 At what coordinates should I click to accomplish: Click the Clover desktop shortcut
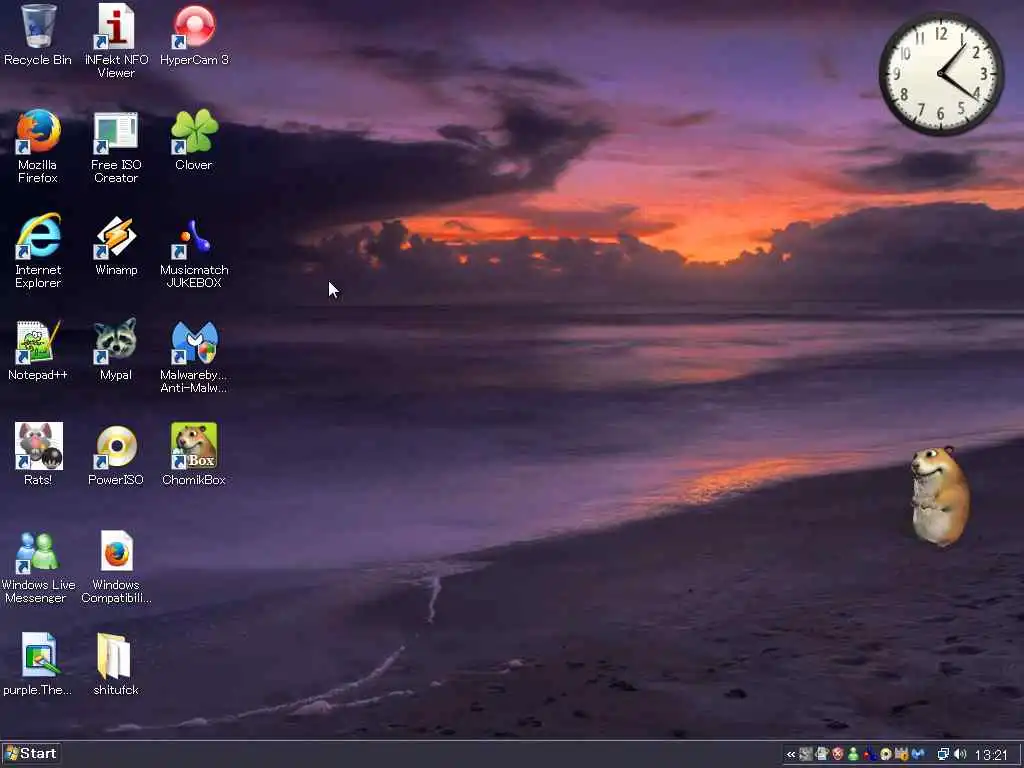194,140
